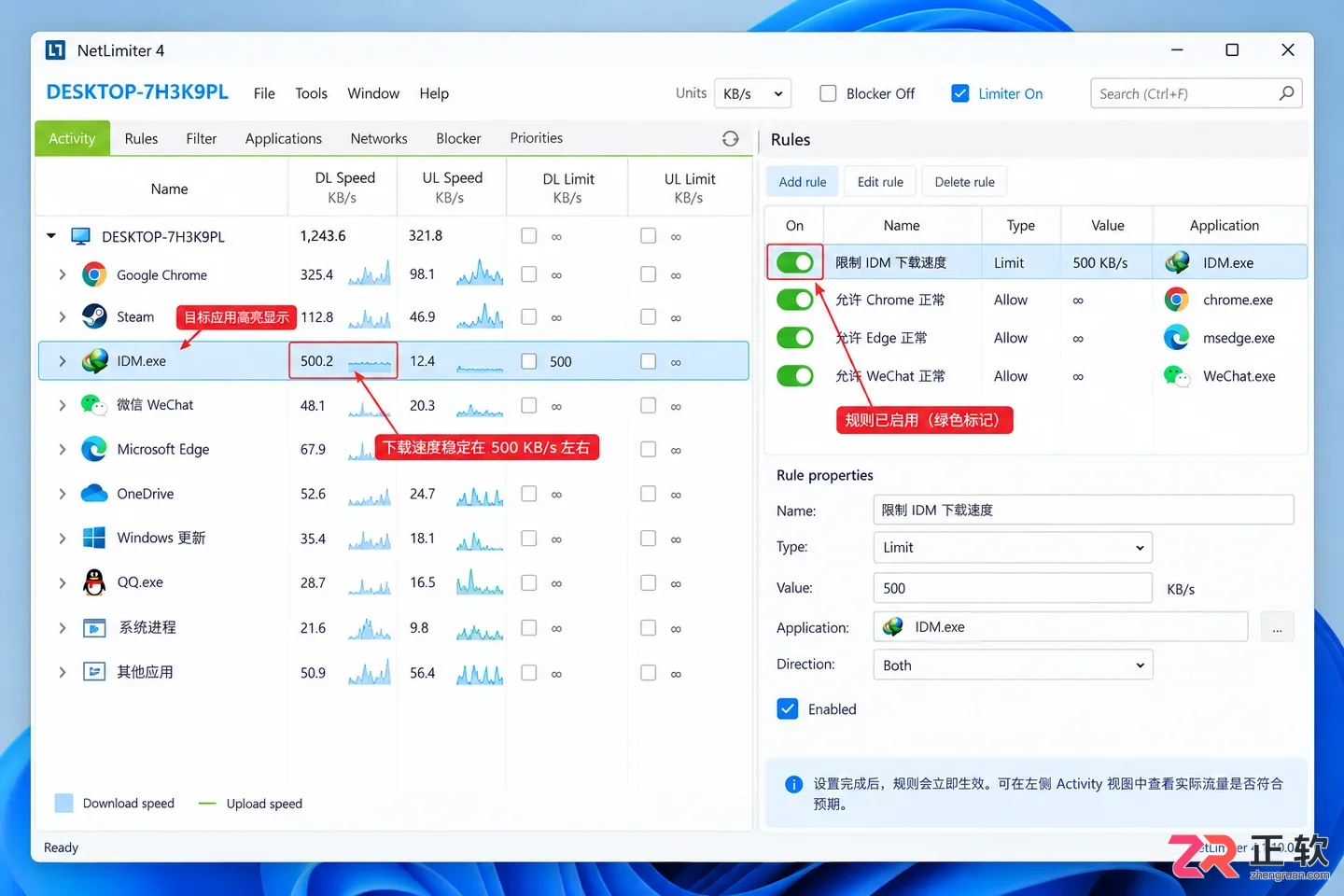Click the Delete rule button

(964, 182)
